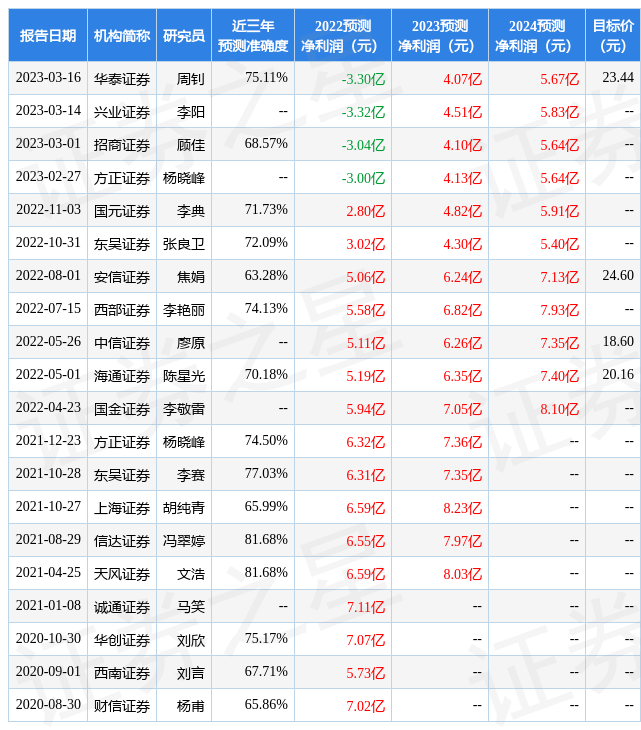Sort by 近三年预测准确度 header
Viewport: 641px width, 730px height.
tap(253, 36)
